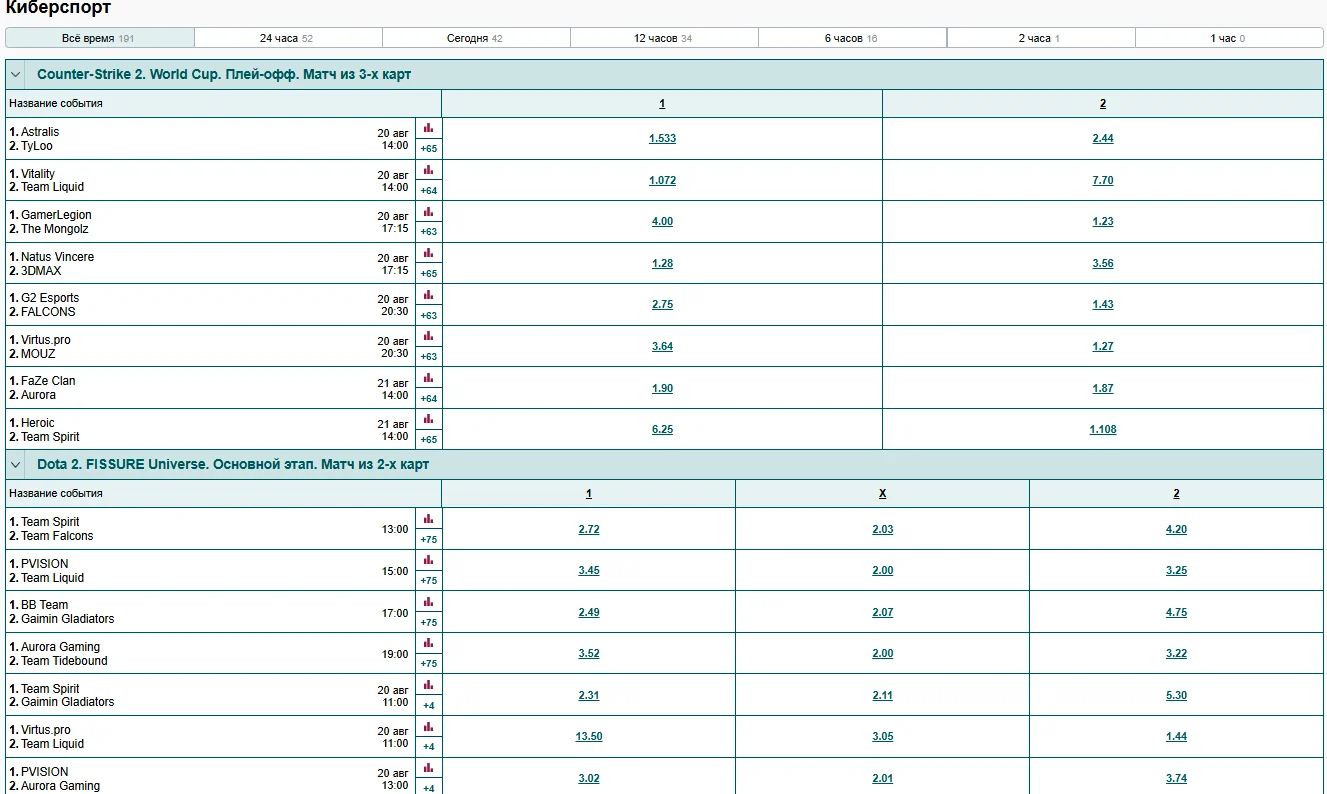Screen dimensions: 1327x794
Task: Select the "24 часа" time filter tab
Action: click(287, 38)
